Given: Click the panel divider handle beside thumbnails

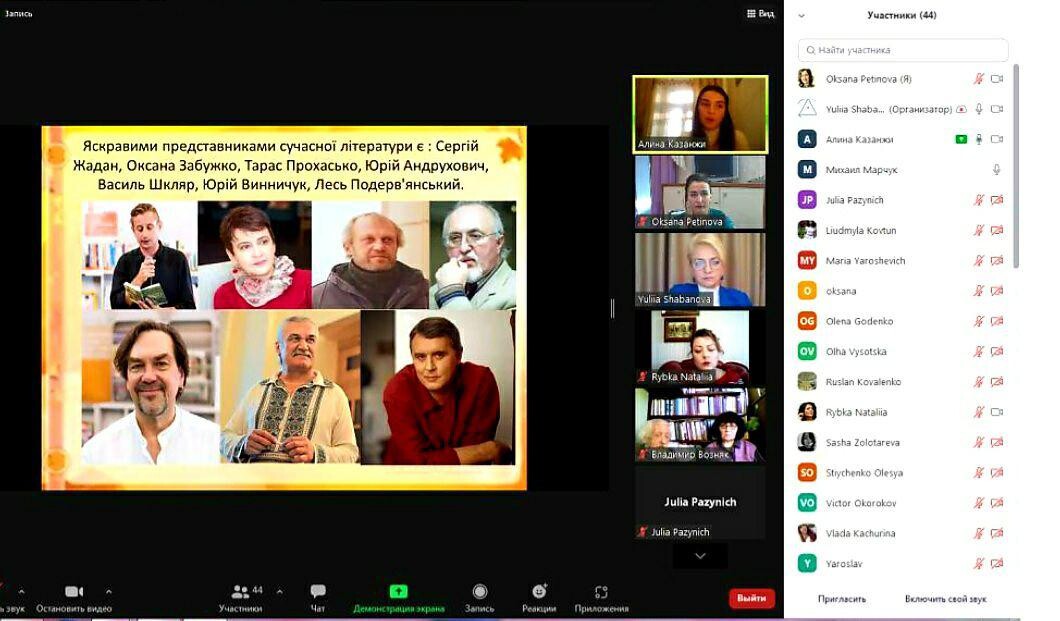Looking at the screenshot, I should [612, 308].
